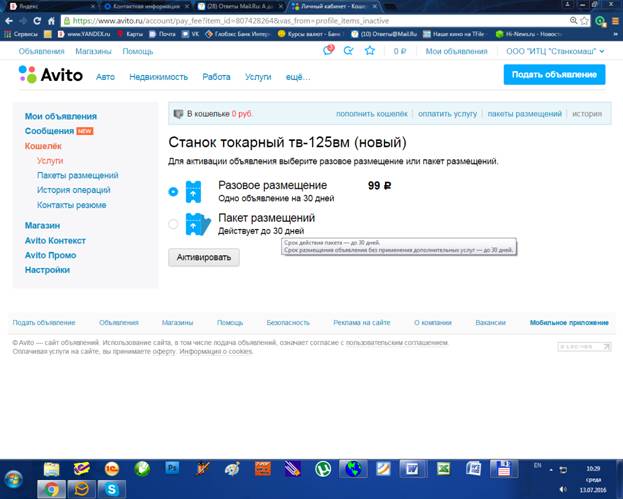
Task: Open Работа category
Action: tap(216, 77)
